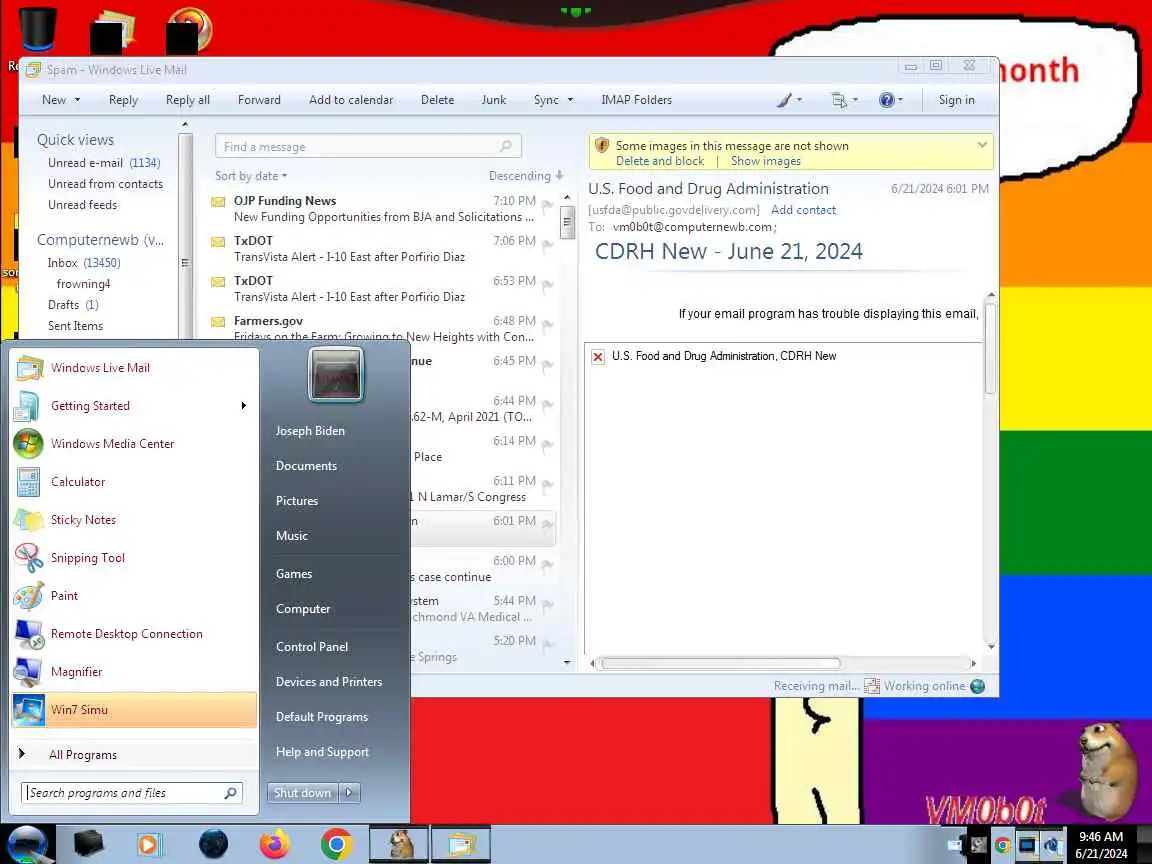Open the Sort by date dropdown
This screenshot has width=1152, height=864.
(251, 176)
